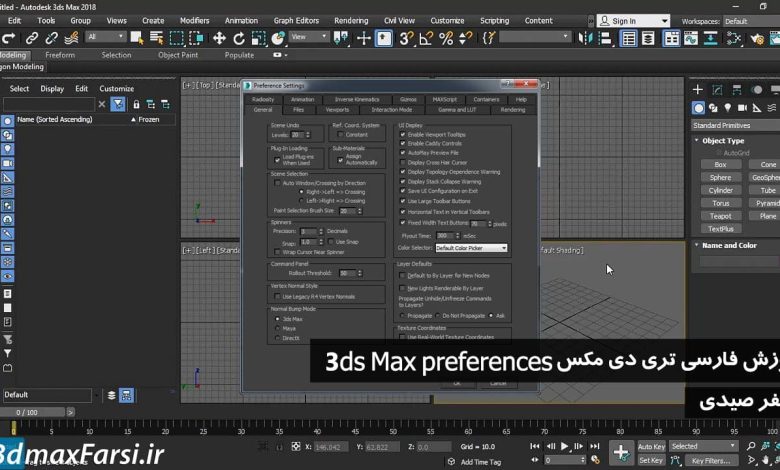Image resolution: width=780 pixels, height=470 pixels.
Task: Activate Bind to Space Warp icon
Action: click(x=72, y=38)
